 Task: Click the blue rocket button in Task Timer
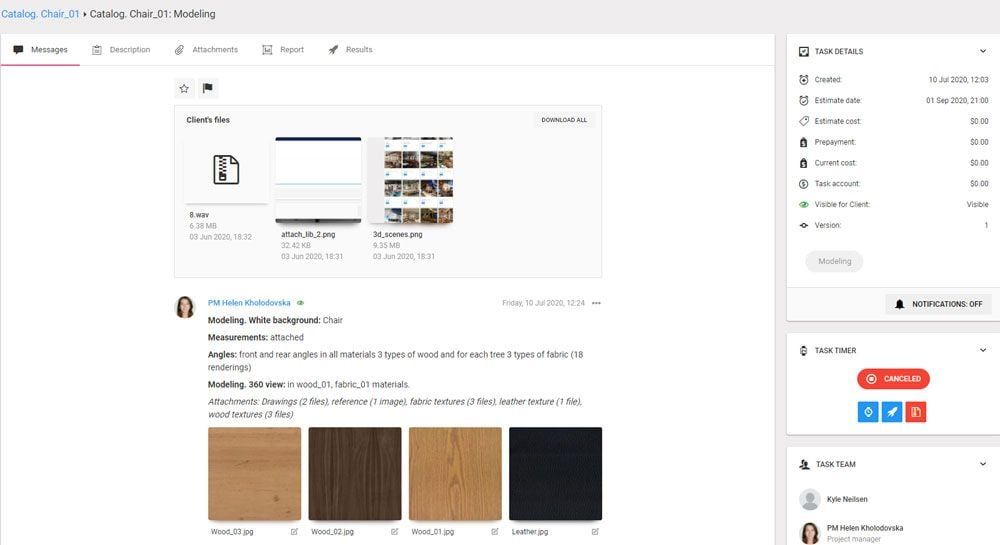[x=892, y=412]
